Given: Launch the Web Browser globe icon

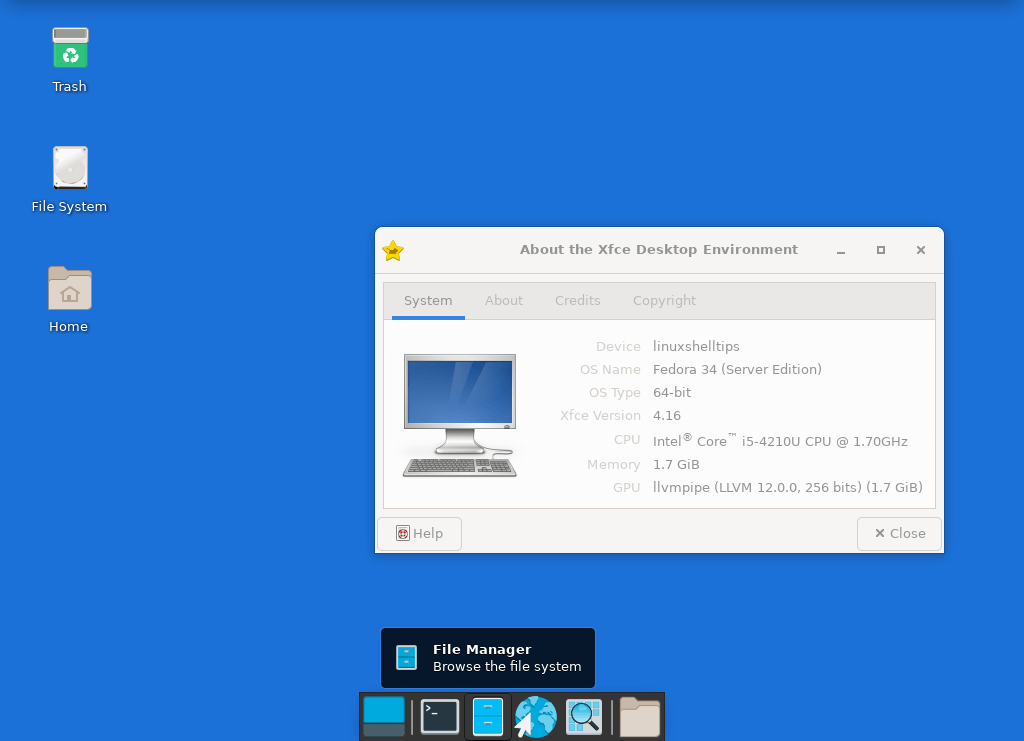Looking at the screenshot, I should pos(536,717).
